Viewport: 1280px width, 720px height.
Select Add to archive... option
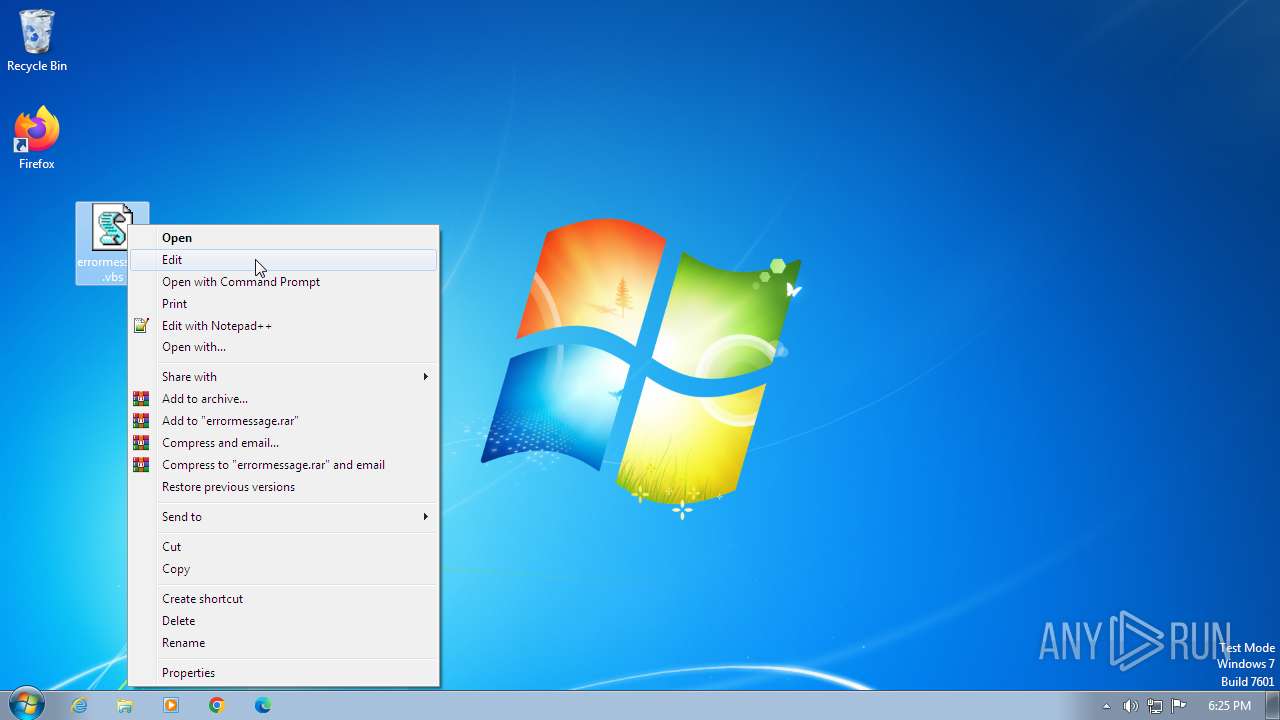point(284,399)
